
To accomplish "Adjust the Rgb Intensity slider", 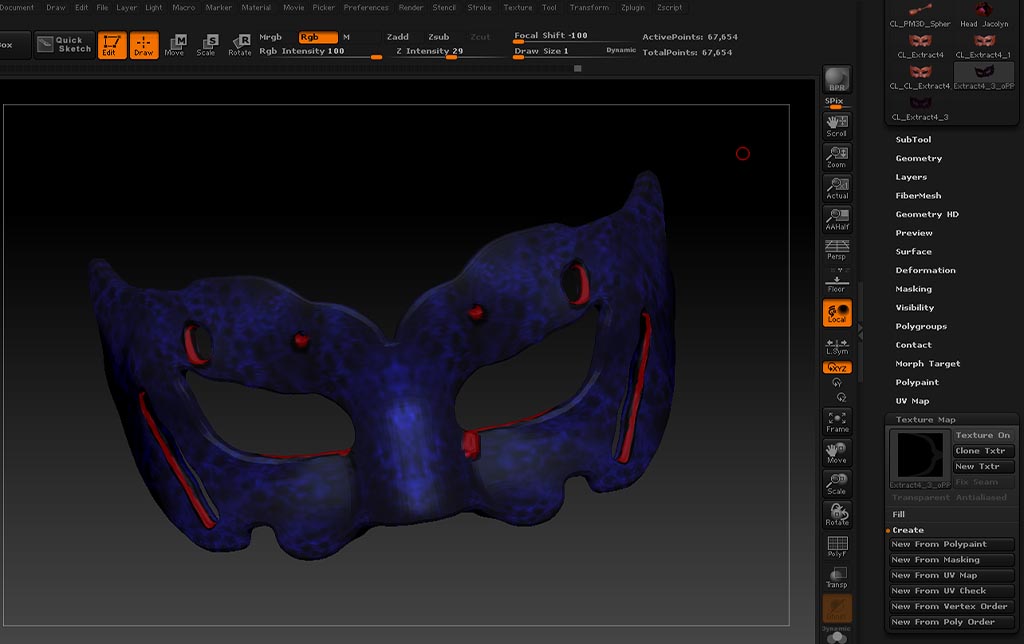I will [320, 52].
